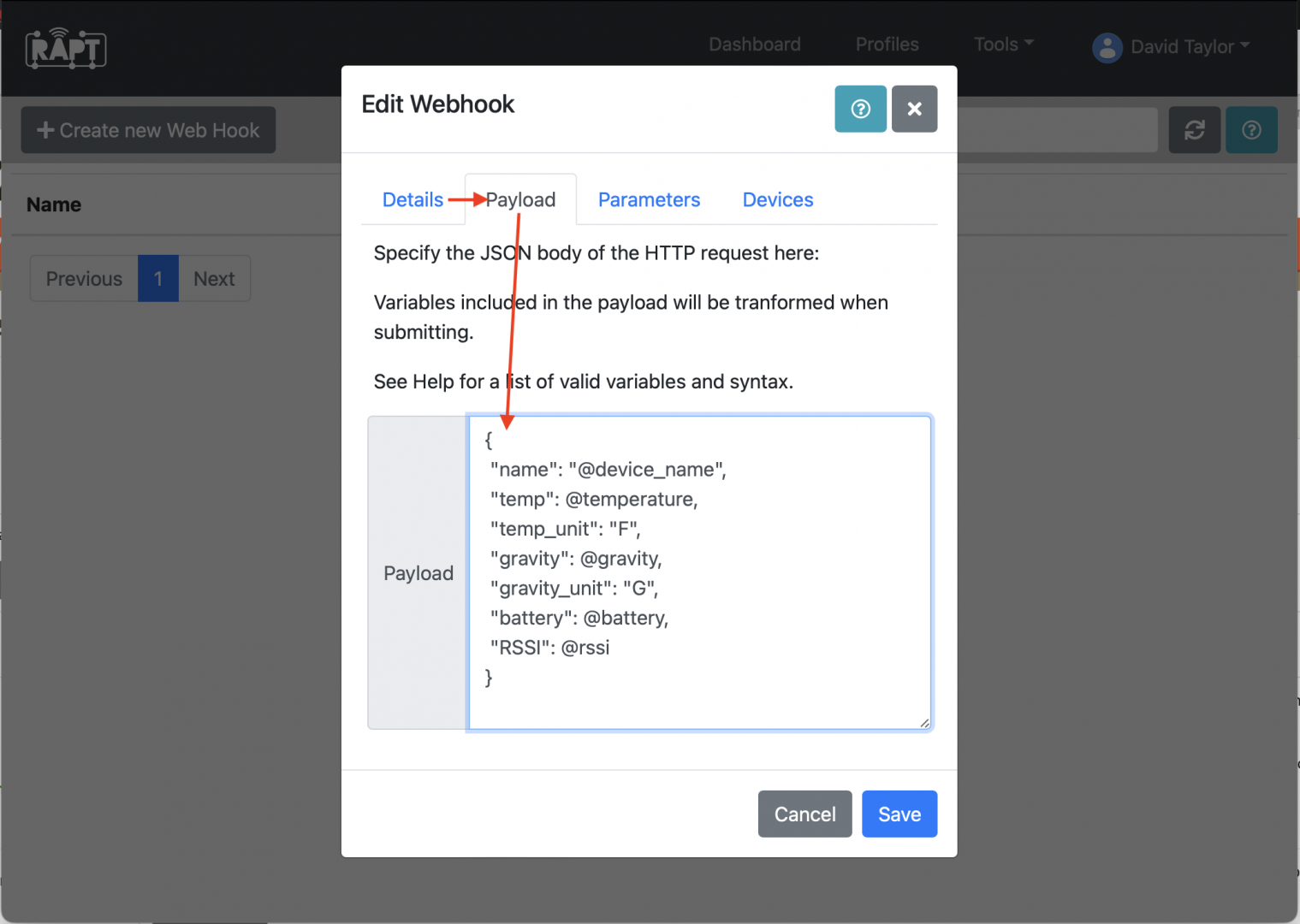Go to the Dashboard page

pyautogui.click(x=754, y=44)
